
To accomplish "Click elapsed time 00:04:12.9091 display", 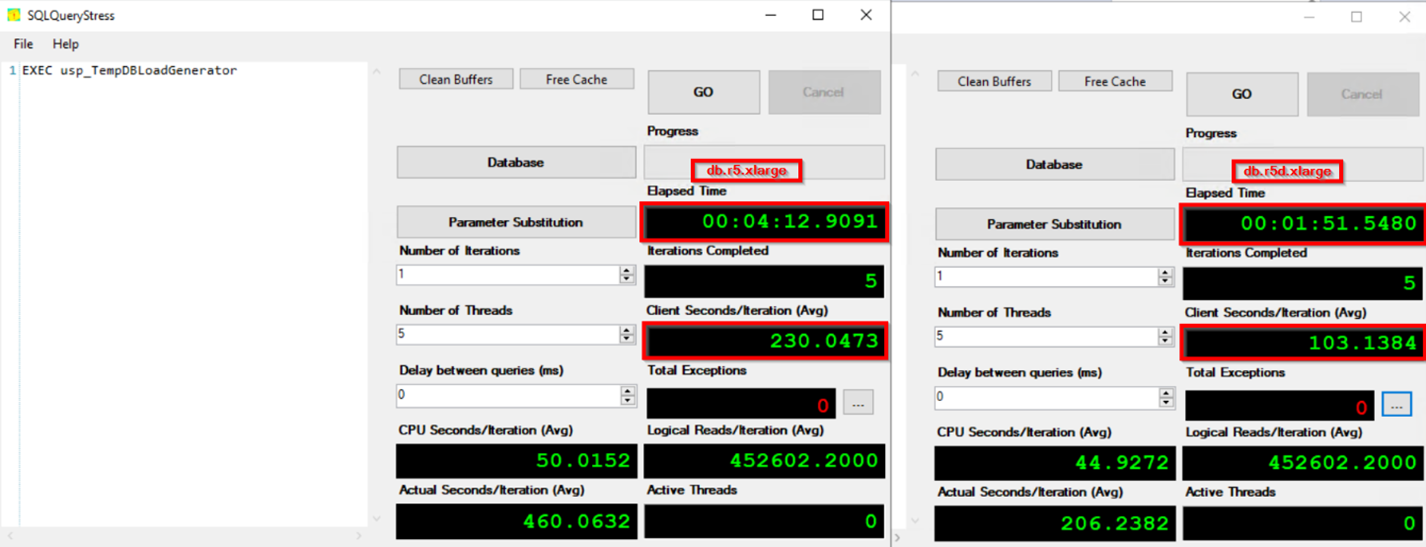I will 764,221.
